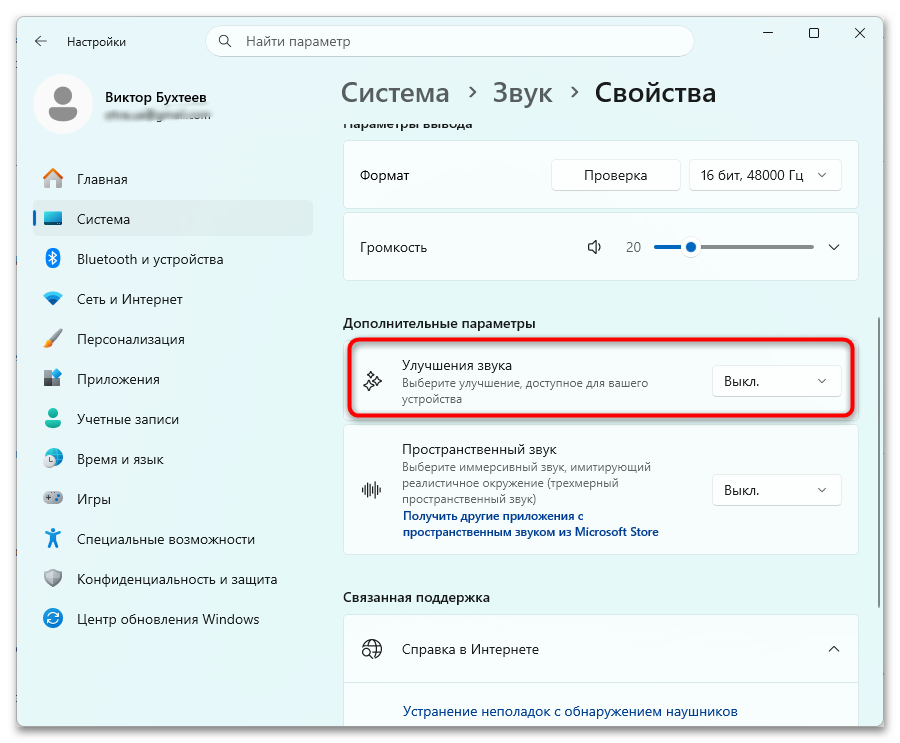Maximize the Settings window
The height and width of the screenshot is (743, 900).
814,33
